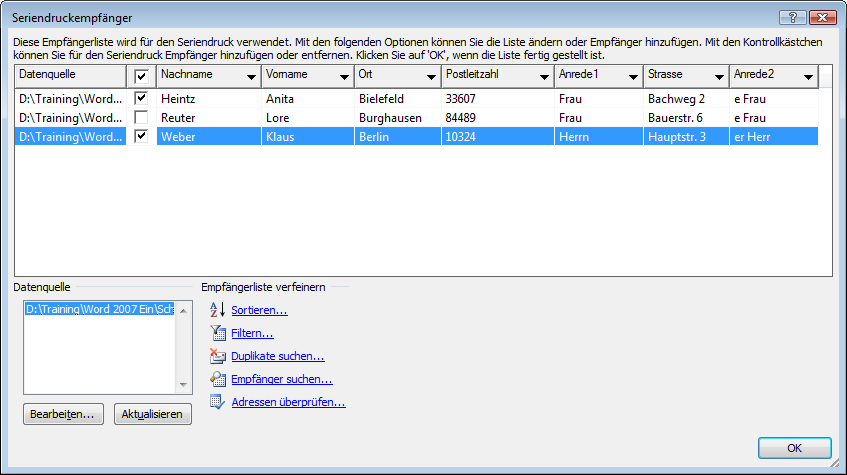This screenshot has height=475, width=847.
Task: Click the Berlin cell in Ort column
Action: click(x=398, y=136)
